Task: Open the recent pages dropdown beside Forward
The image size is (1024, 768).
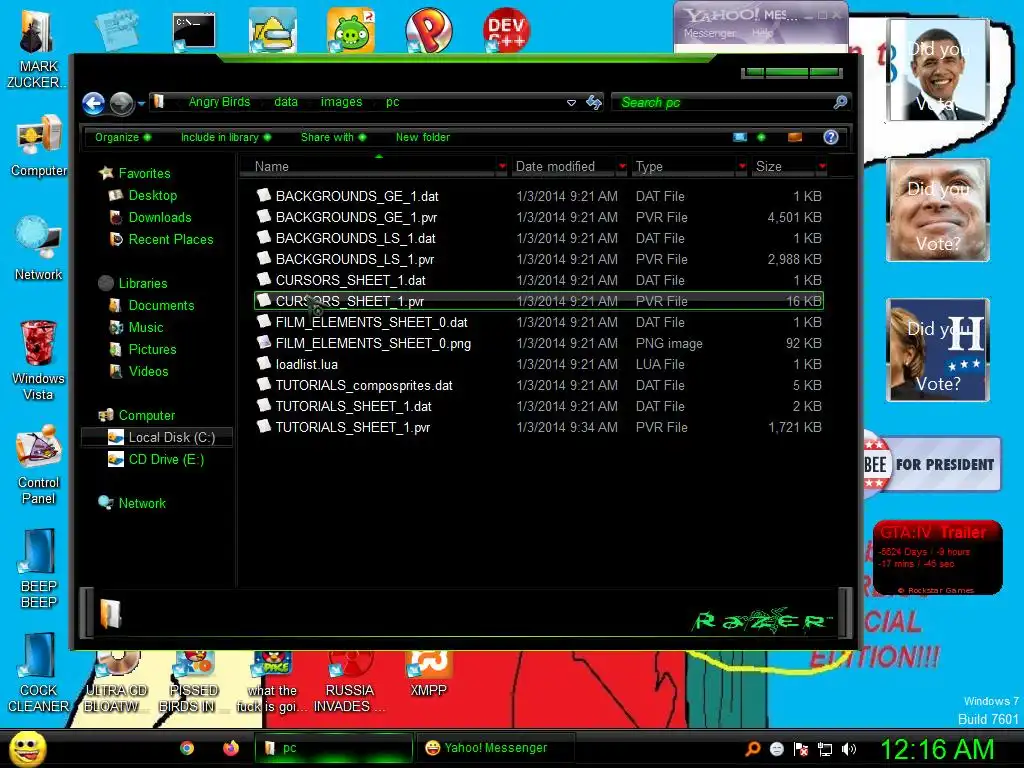Action: coord(141,104)
